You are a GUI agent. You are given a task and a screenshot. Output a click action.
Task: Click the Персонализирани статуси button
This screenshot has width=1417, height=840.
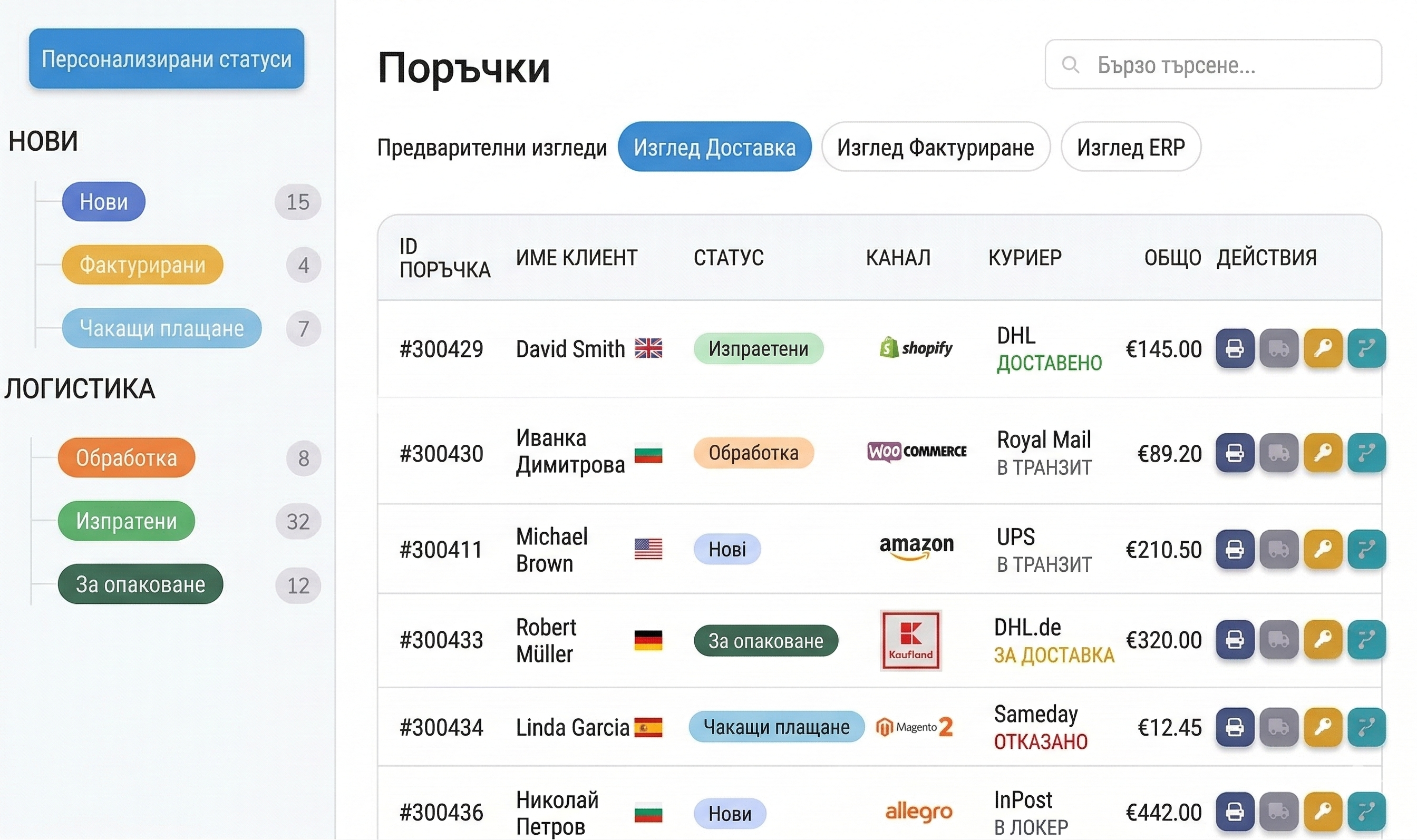[167, 59]
